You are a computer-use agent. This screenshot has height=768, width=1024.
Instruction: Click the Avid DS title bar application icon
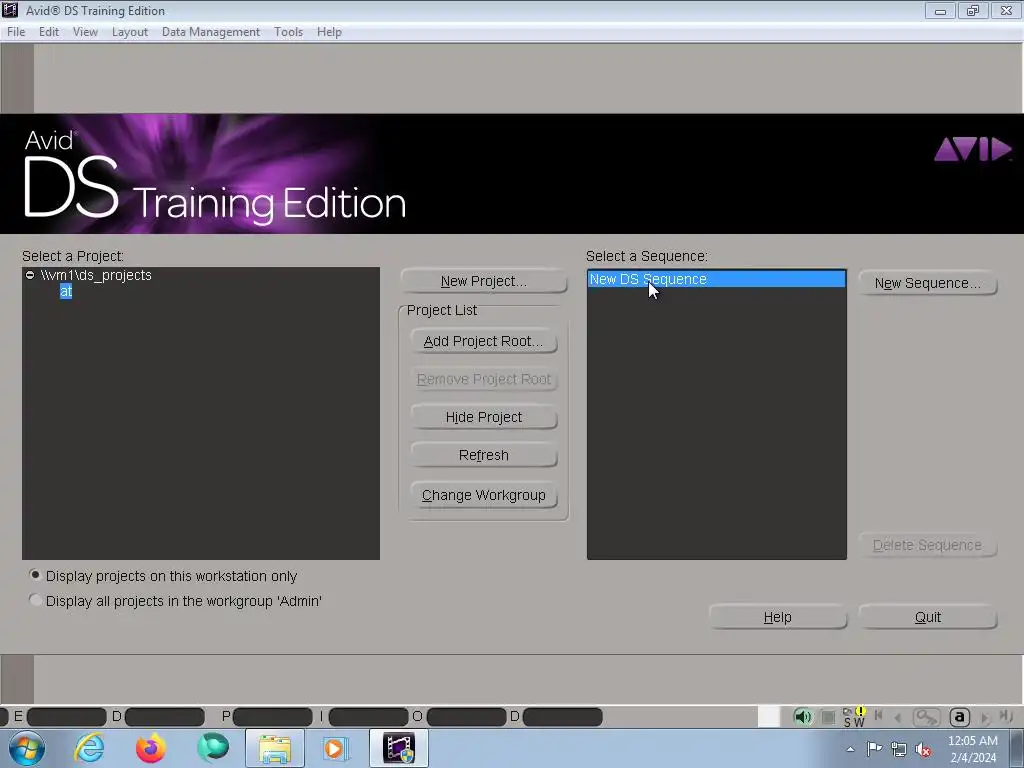[10, 10]
